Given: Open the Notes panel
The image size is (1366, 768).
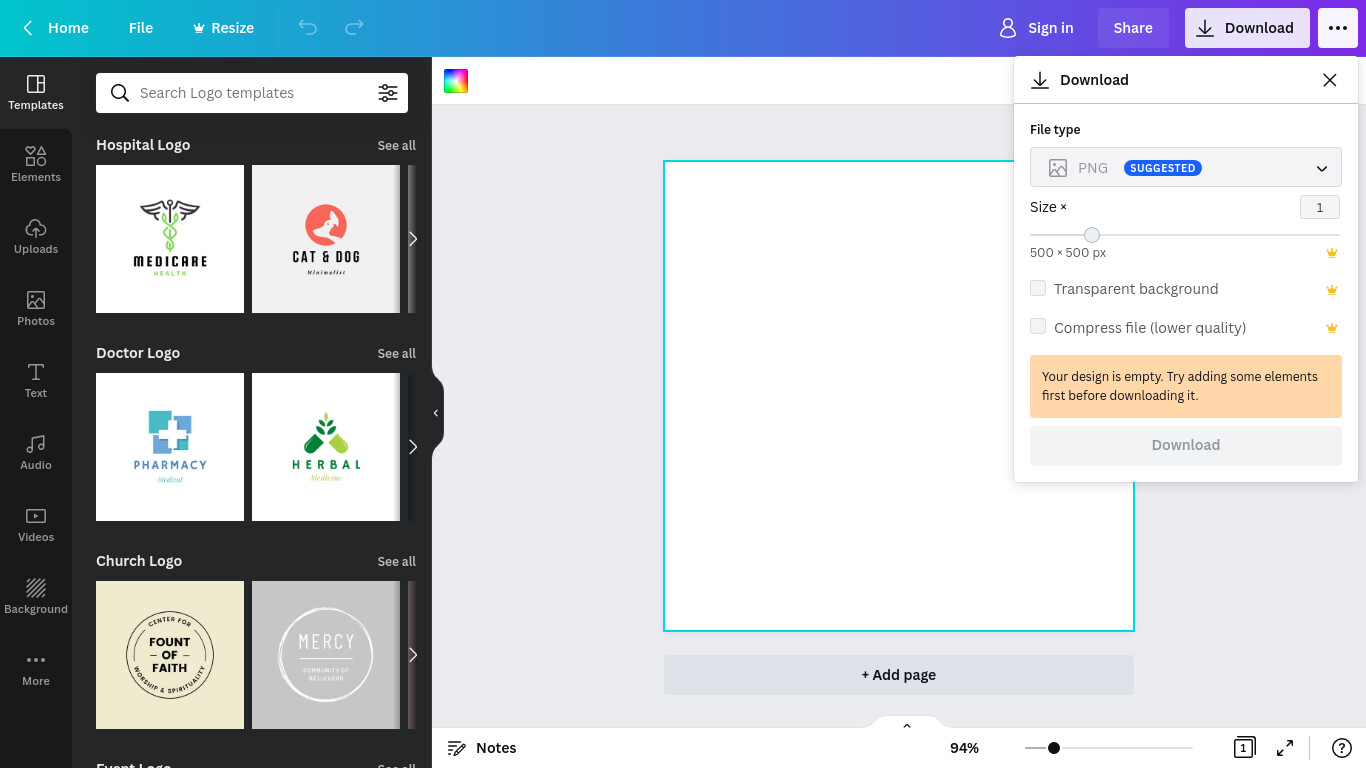Looking at the screenshot, I should 482,748.
